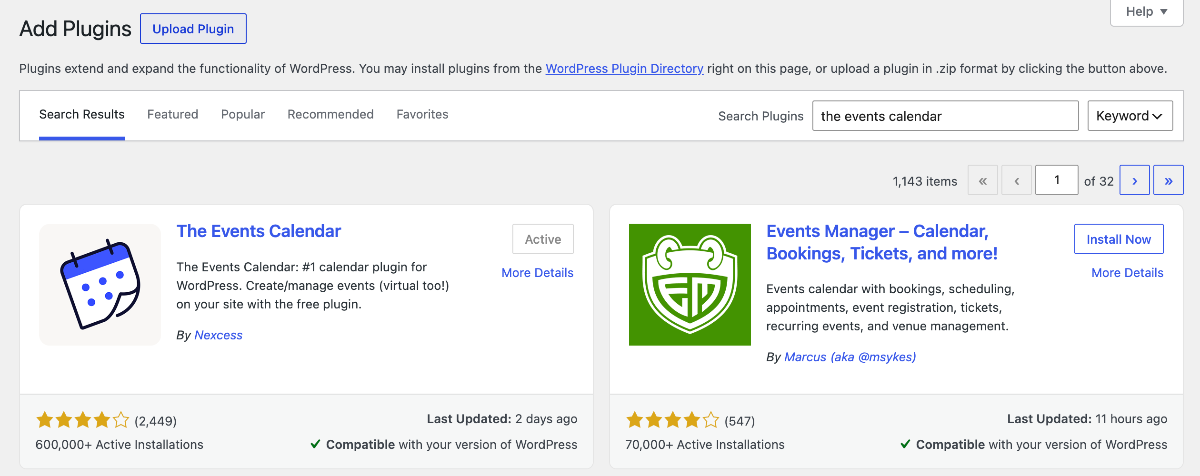Jump to last page of results
The image size is (1200, 476).
point(1168,180)
